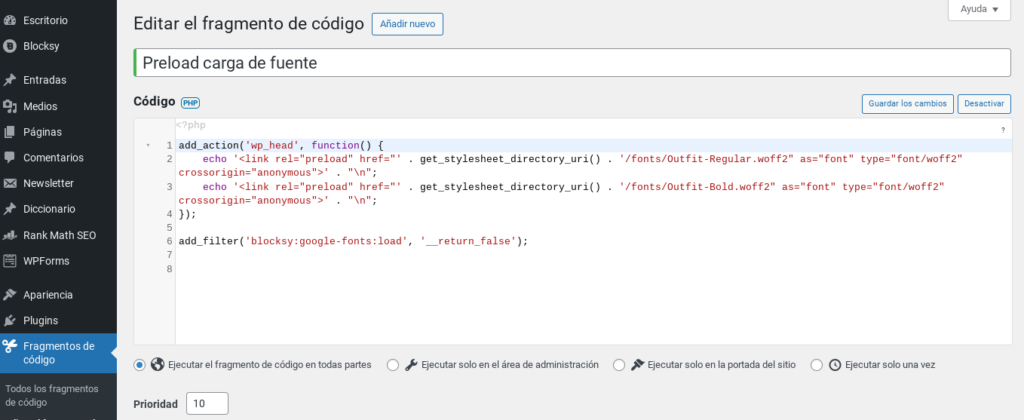The width and height of the screenshot is (1024, 420).
Task: Click the Entradas pin icon
Action: click(x=9, y=80)
